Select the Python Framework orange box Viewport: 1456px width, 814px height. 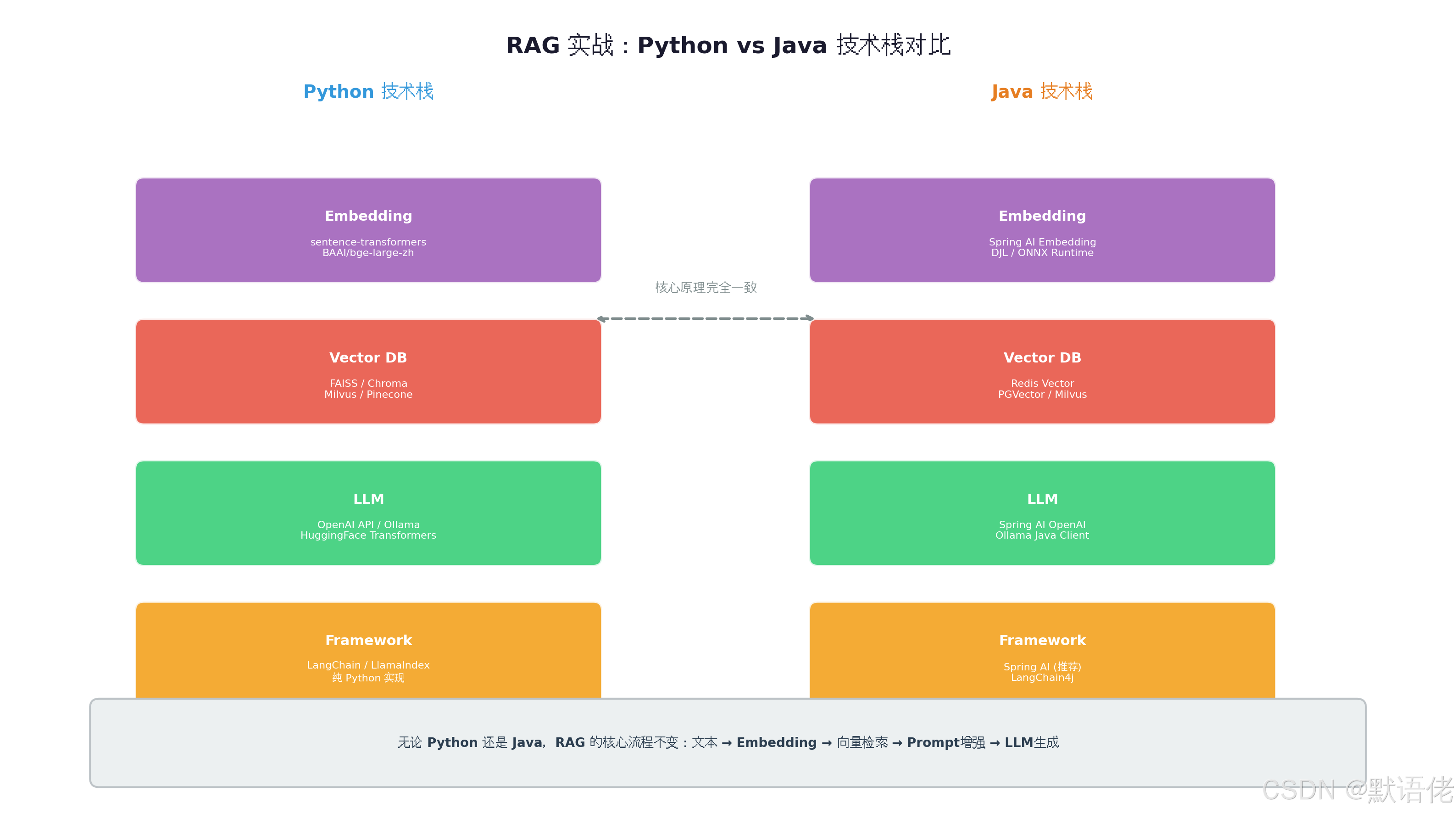(368, 650)
